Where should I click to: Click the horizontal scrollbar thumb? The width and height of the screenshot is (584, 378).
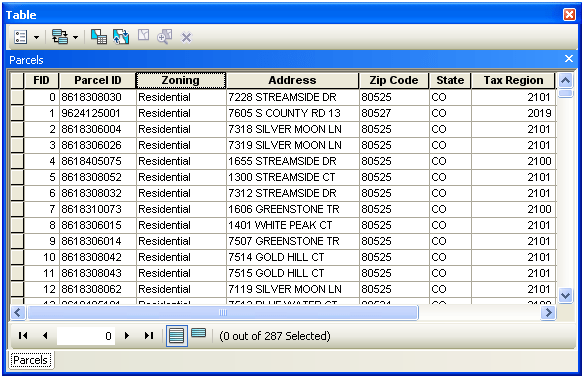click(223, 312)
